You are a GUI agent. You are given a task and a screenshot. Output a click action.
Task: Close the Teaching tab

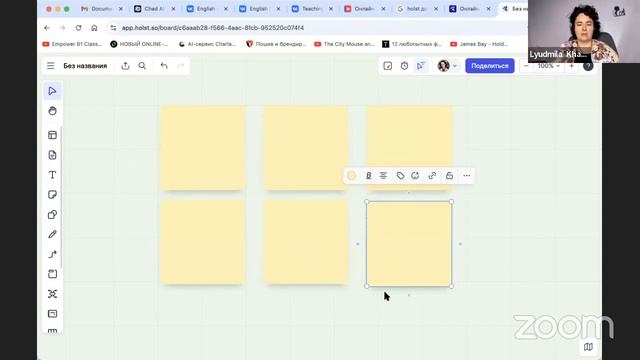point(331,9)
